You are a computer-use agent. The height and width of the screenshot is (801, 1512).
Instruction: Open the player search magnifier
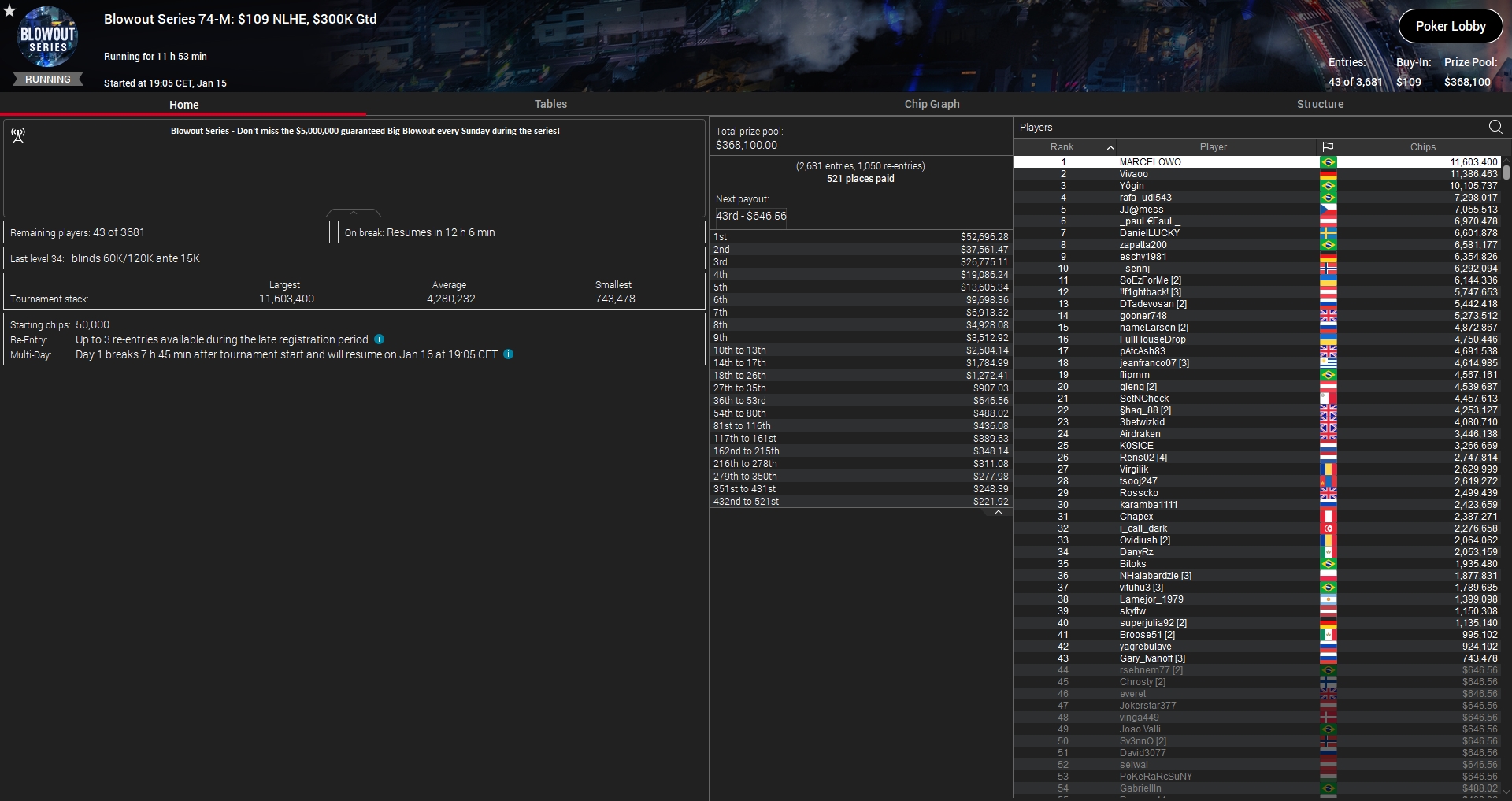1495,127
